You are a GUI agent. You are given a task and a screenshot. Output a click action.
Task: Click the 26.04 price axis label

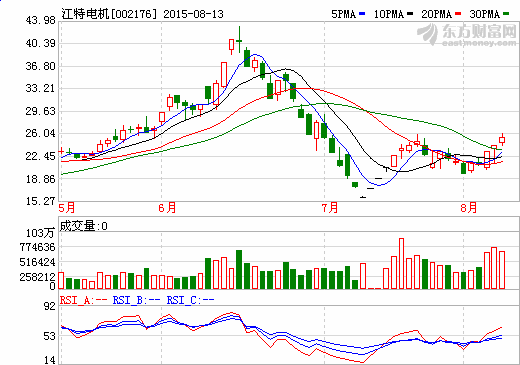[41, 133]
